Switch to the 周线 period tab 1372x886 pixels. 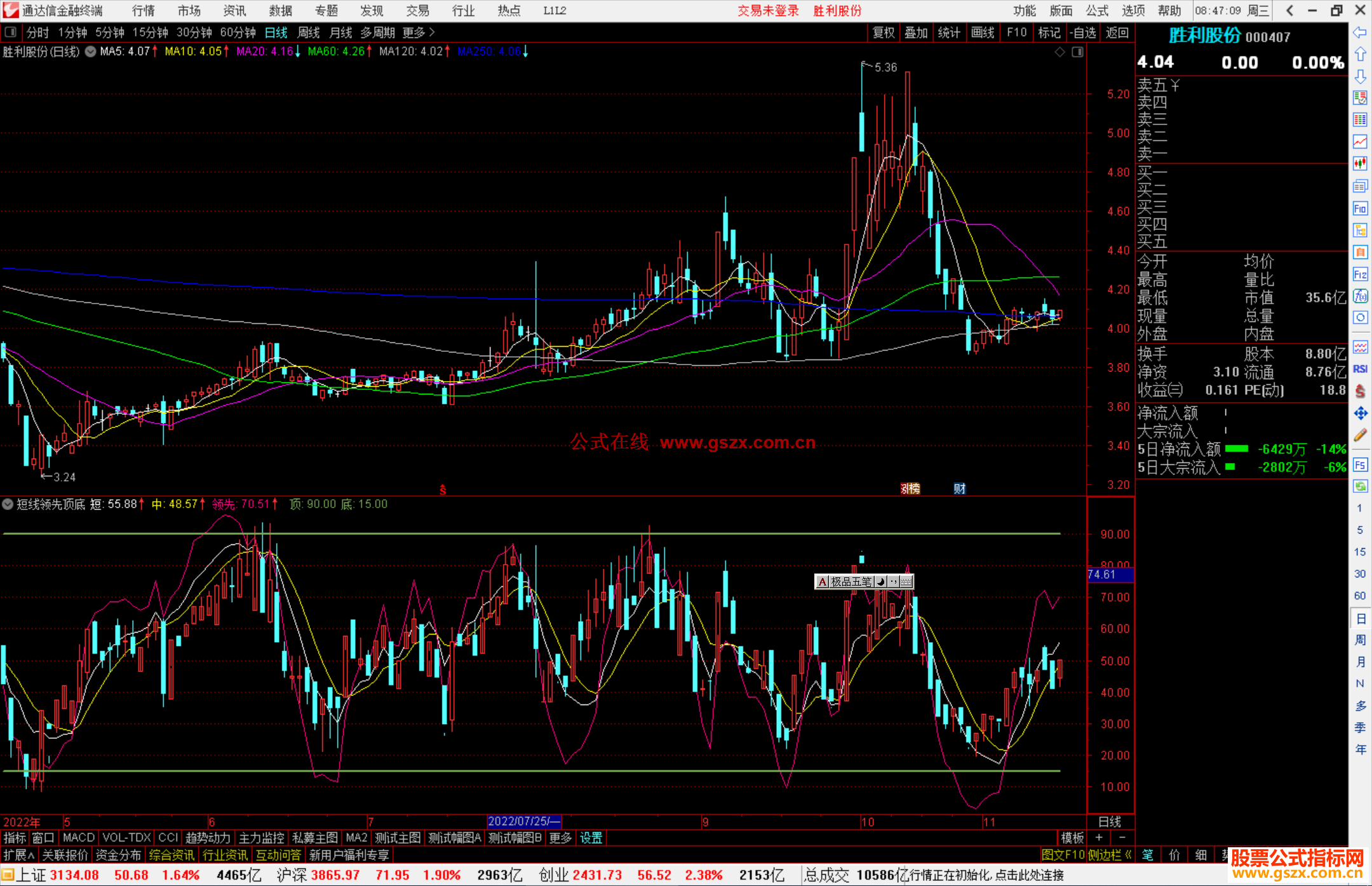[309, 32]
